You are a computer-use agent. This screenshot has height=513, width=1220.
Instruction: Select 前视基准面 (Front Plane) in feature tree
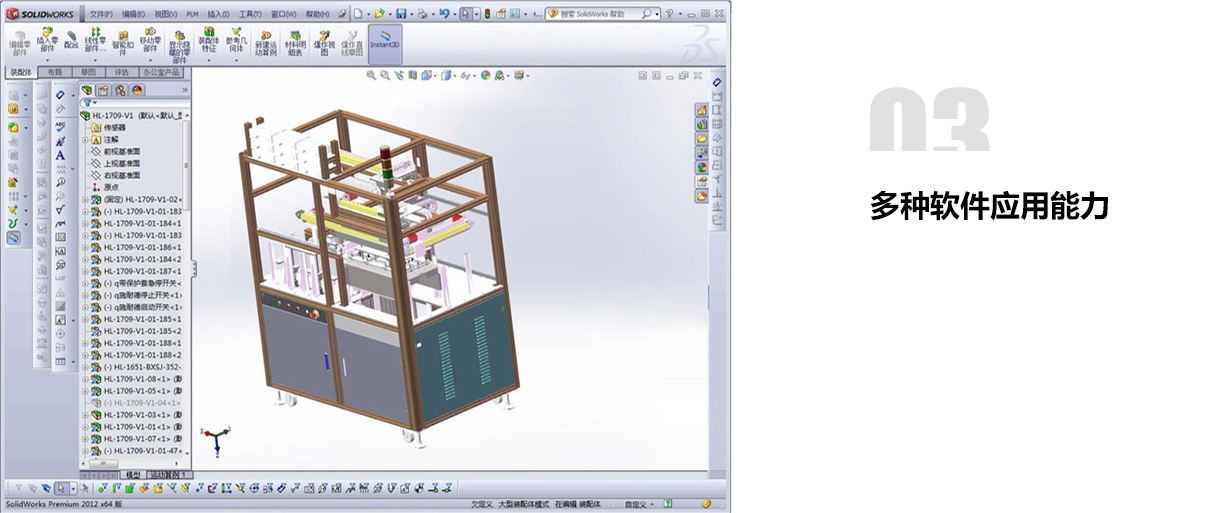(121, 151)
